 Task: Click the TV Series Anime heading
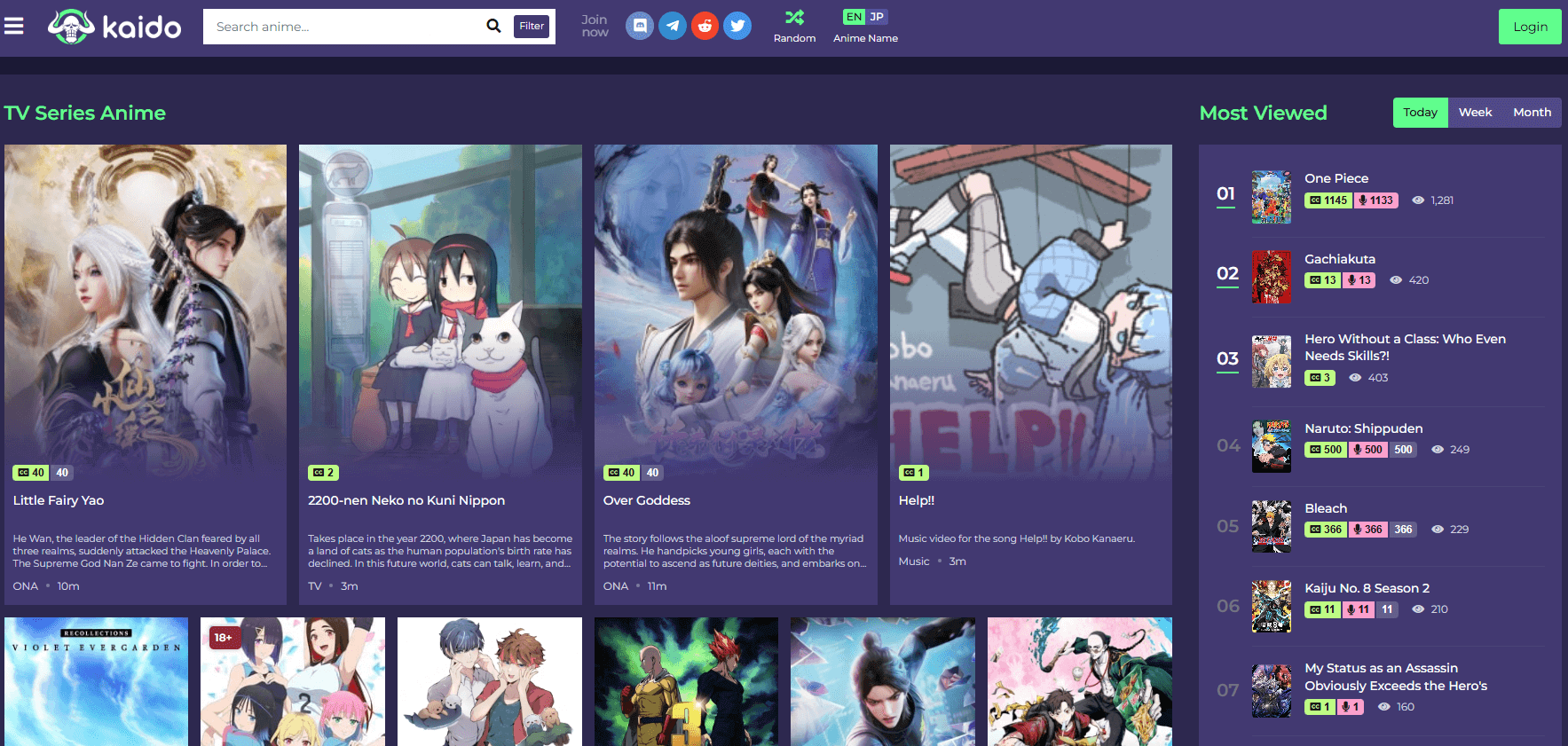85,113
